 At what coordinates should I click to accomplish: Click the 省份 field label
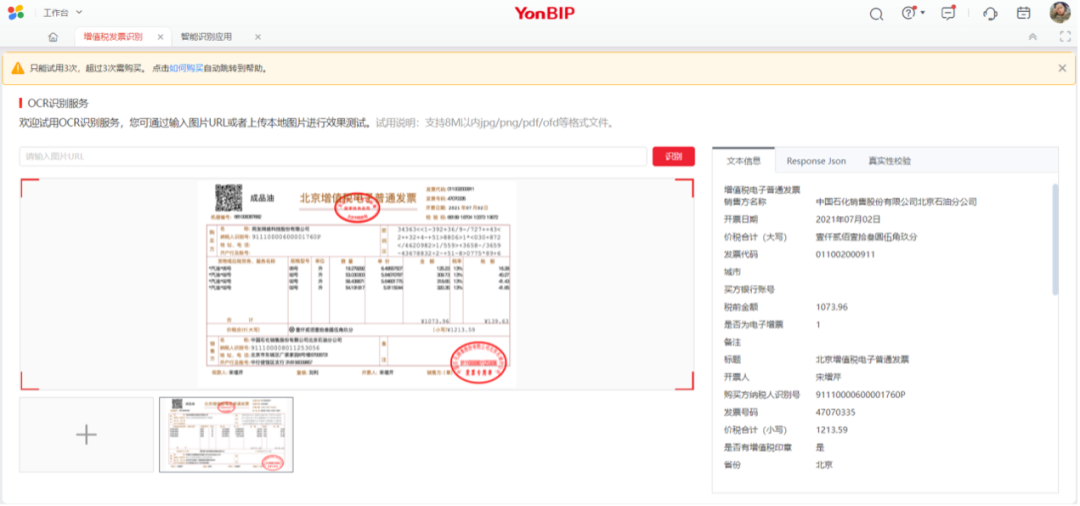[x=732, y=465]
